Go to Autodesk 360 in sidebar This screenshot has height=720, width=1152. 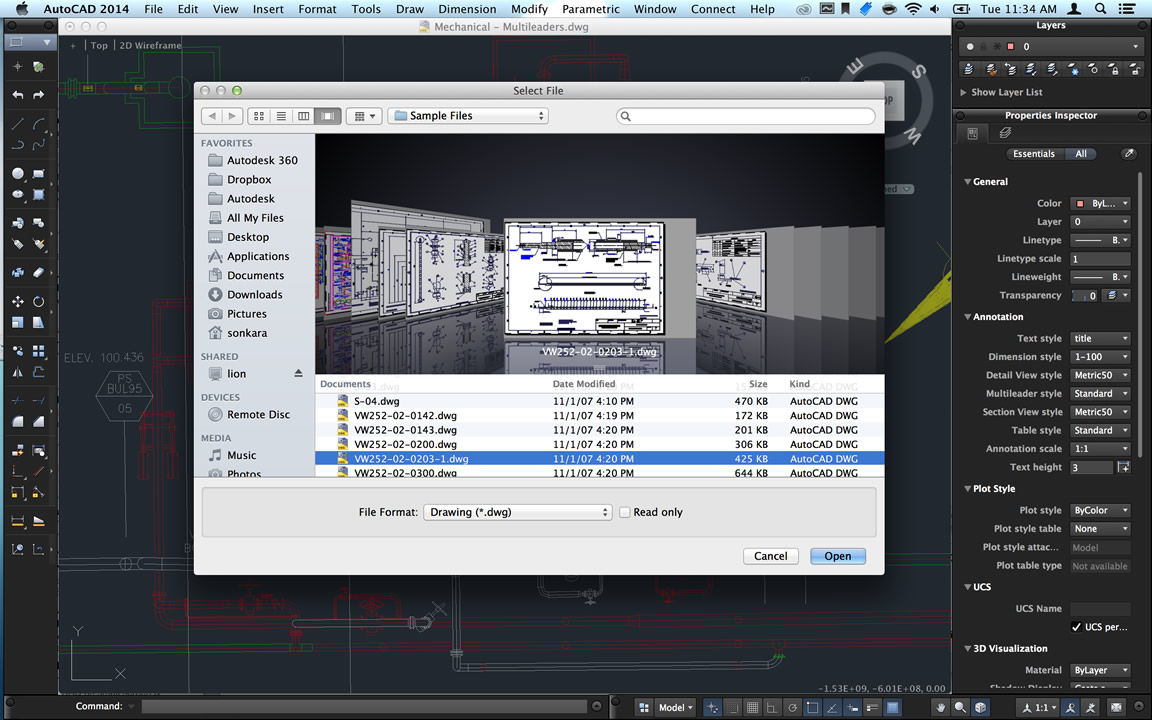262,160
